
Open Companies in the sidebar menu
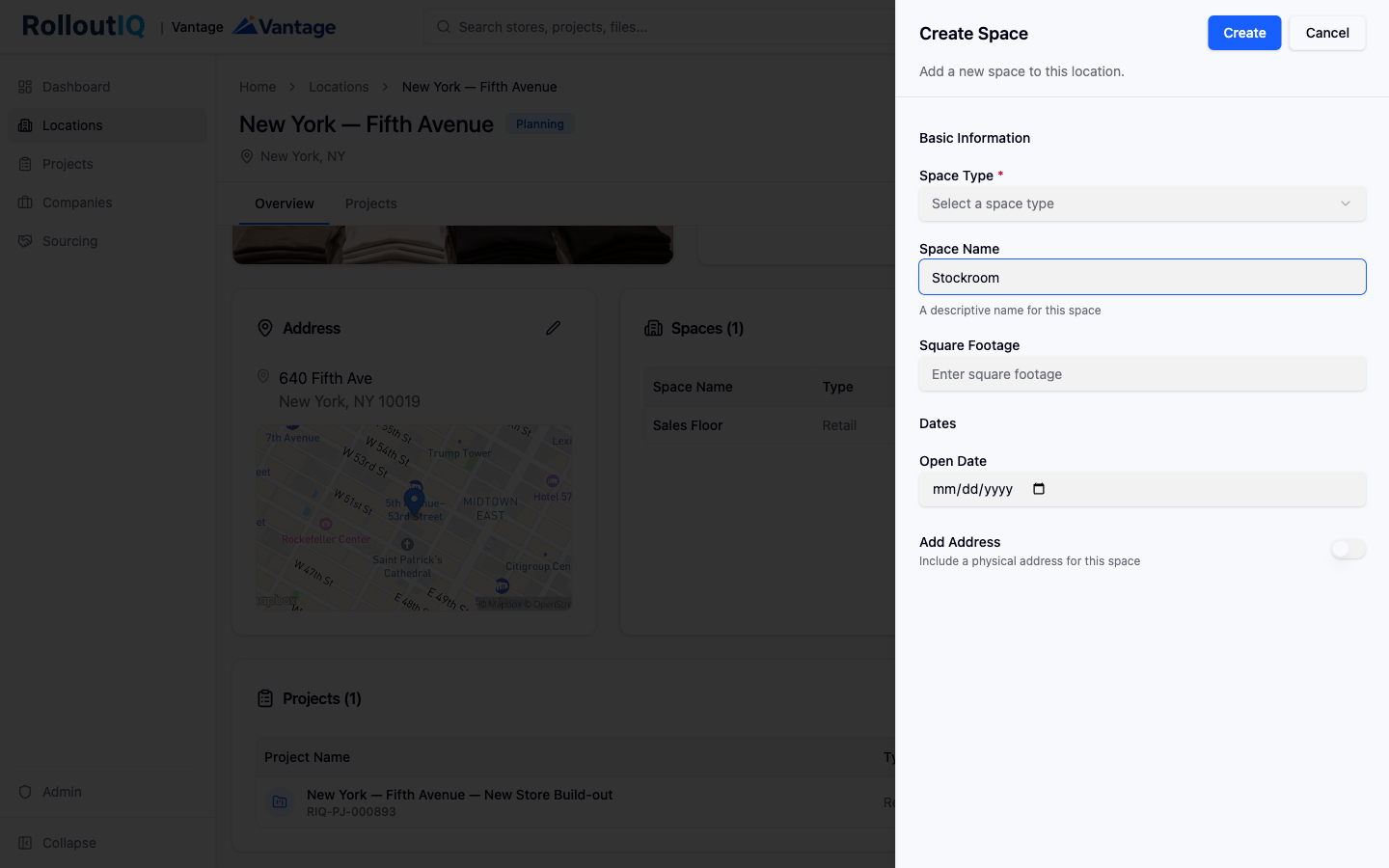coord(107,203)
